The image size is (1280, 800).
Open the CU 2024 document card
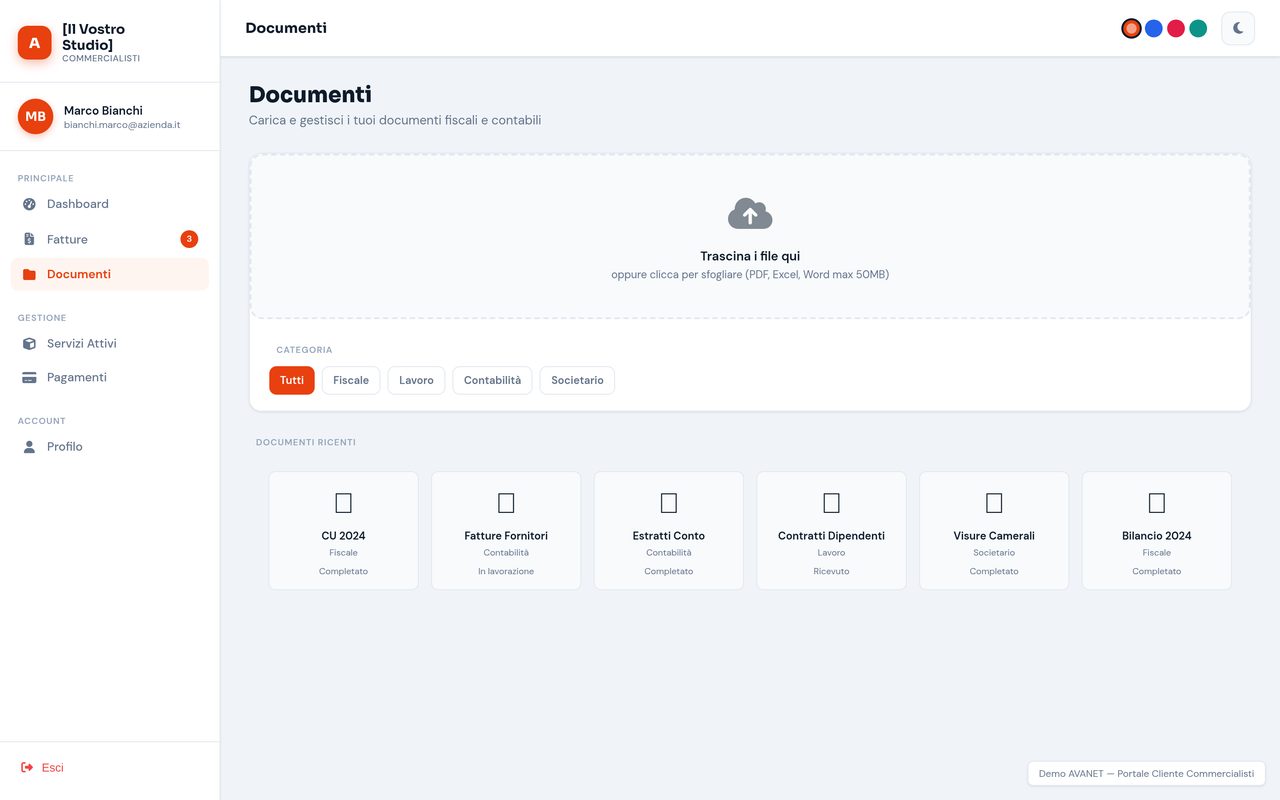point(343,531)
